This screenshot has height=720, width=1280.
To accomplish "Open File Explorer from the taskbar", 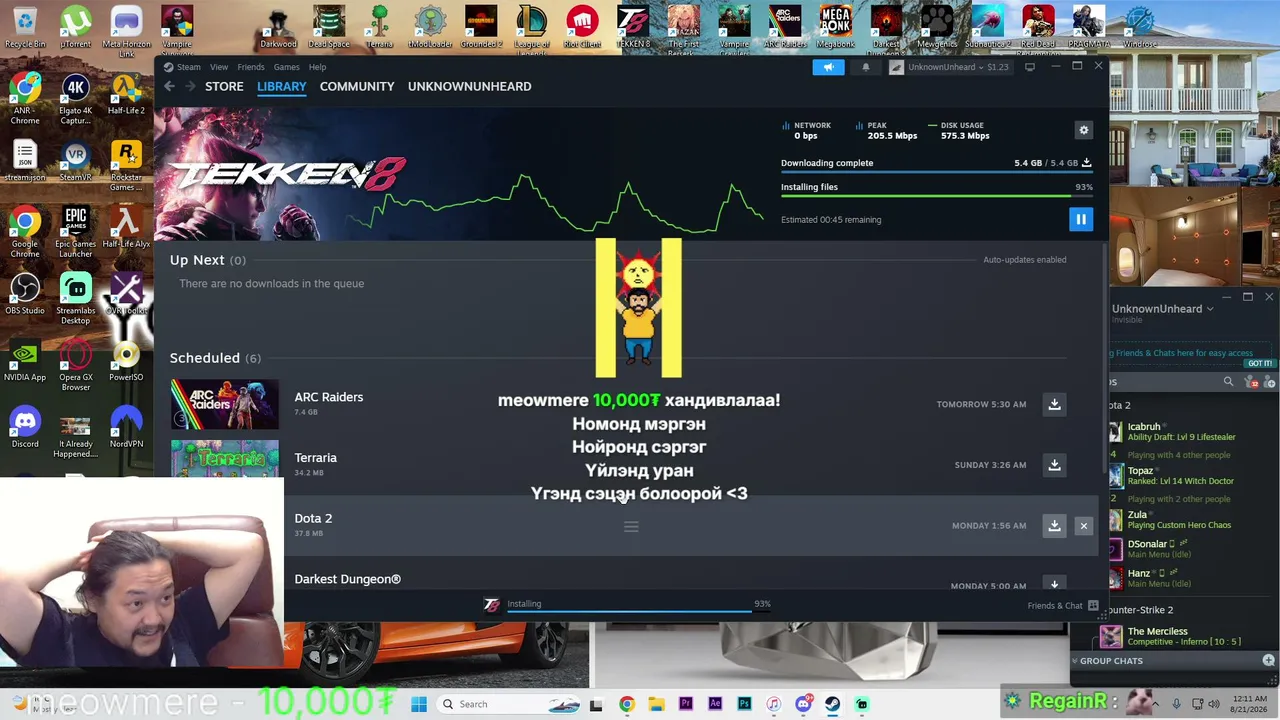I will (x=656, y=704).
